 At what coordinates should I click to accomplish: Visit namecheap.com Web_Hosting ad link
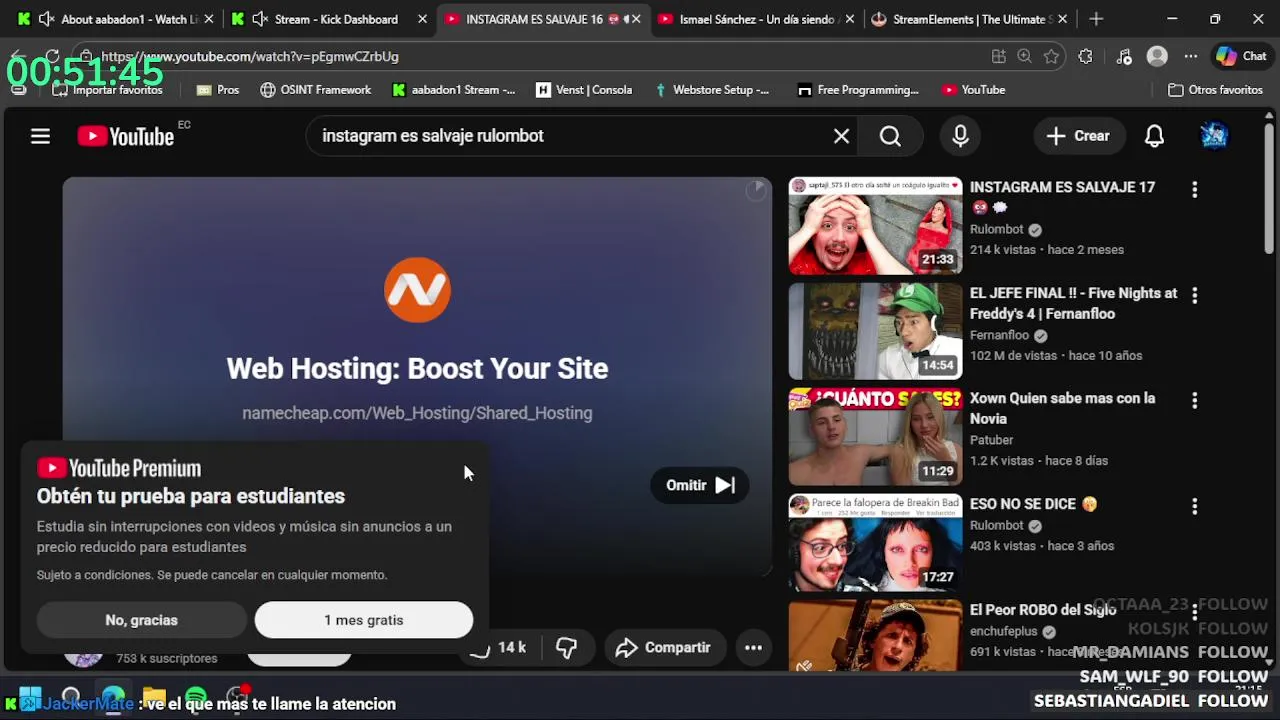coord(417,413)
